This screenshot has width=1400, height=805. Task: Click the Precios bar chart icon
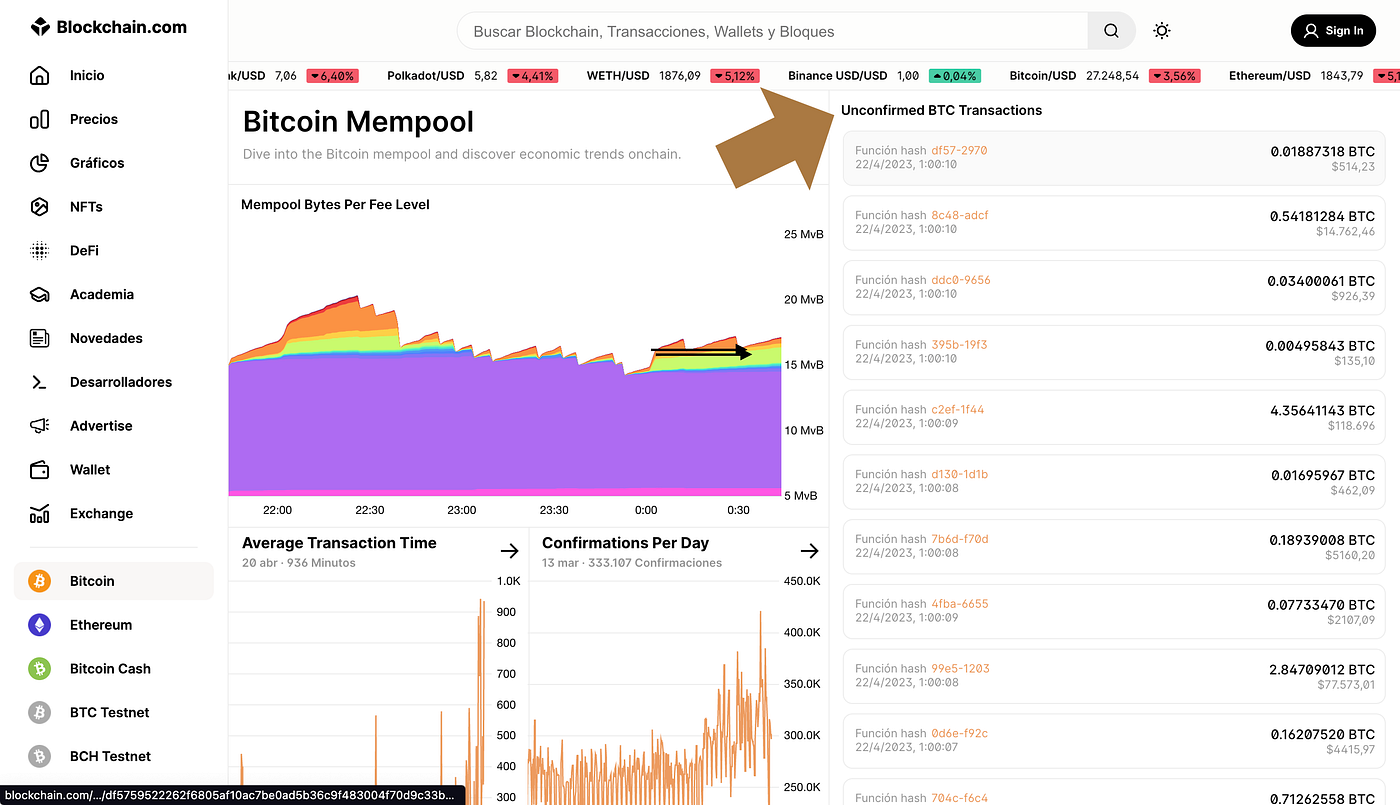(x=39, y=119)
